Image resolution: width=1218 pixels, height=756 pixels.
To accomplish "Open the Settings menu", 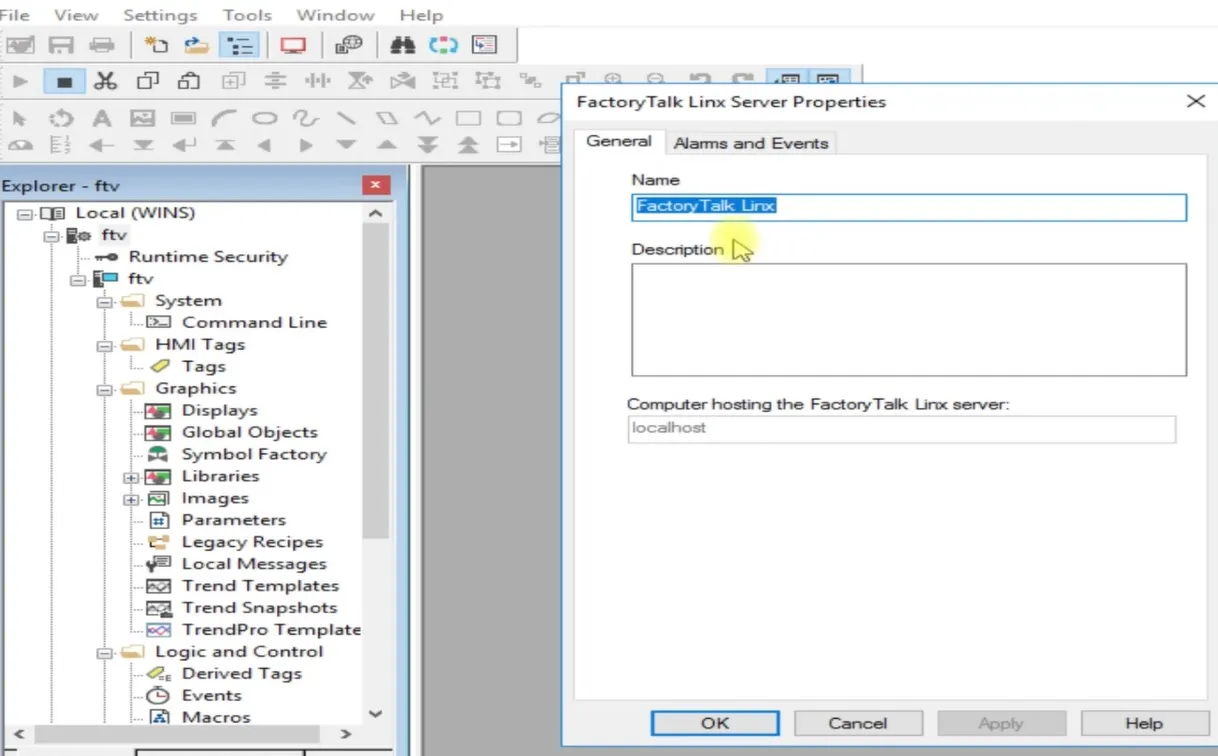I will click(x=159, y=15).
